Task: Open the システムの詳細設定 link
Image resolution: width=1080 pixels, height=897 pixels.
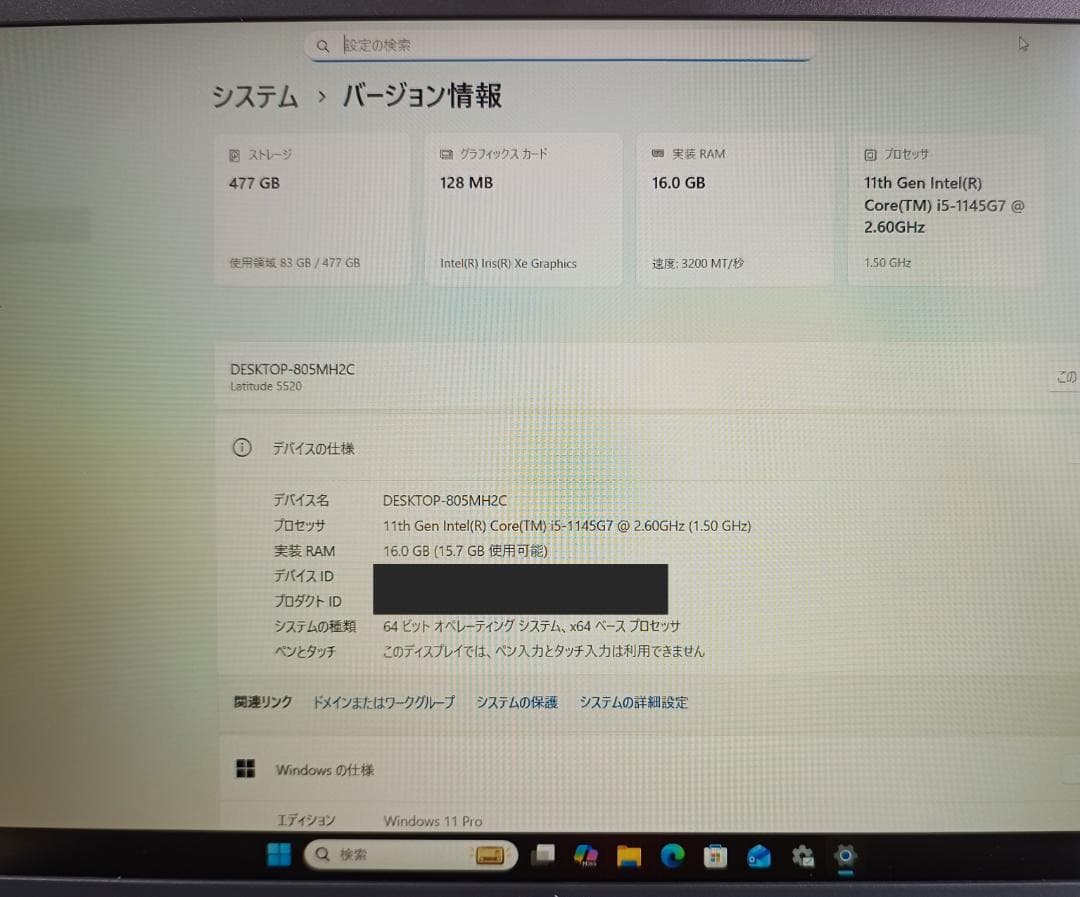Action: click(633, 702)
